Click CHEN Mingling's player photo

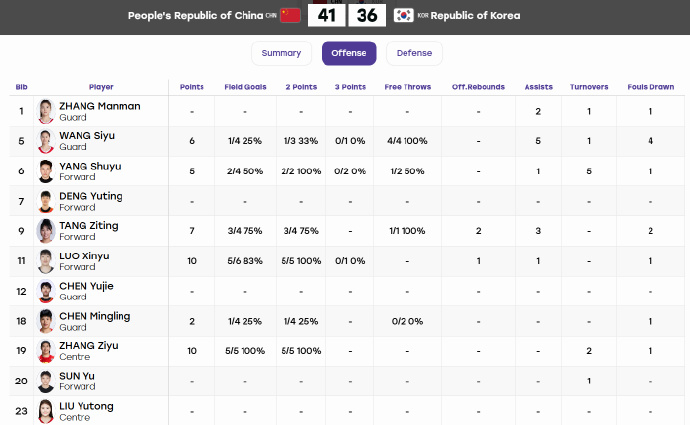tap(46, 321)
